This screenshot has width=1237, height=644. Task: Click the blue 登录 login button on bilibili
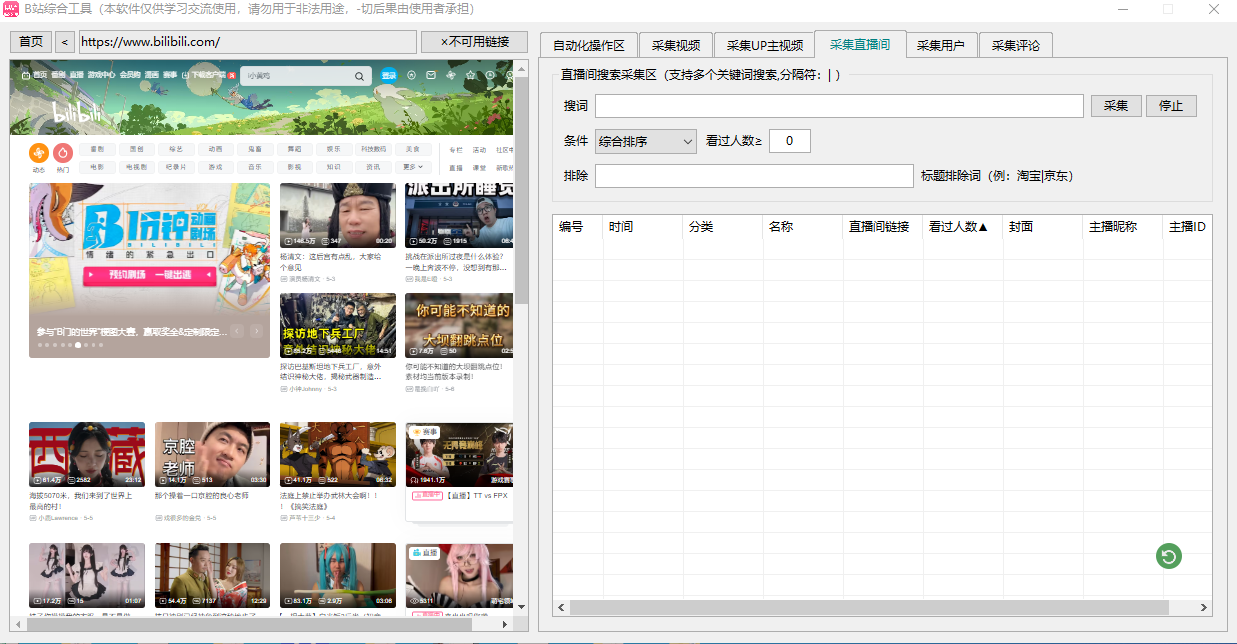tap(389, 76)
